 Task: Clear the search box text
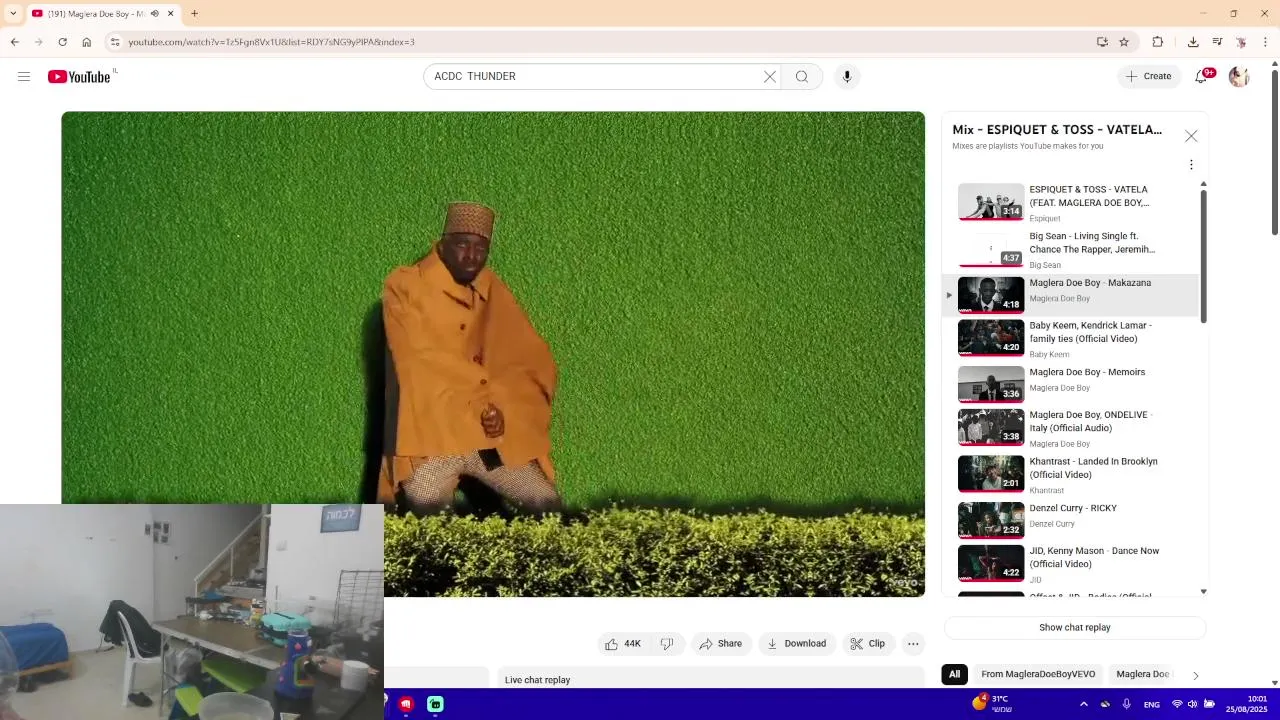click(x=770, y=76)
